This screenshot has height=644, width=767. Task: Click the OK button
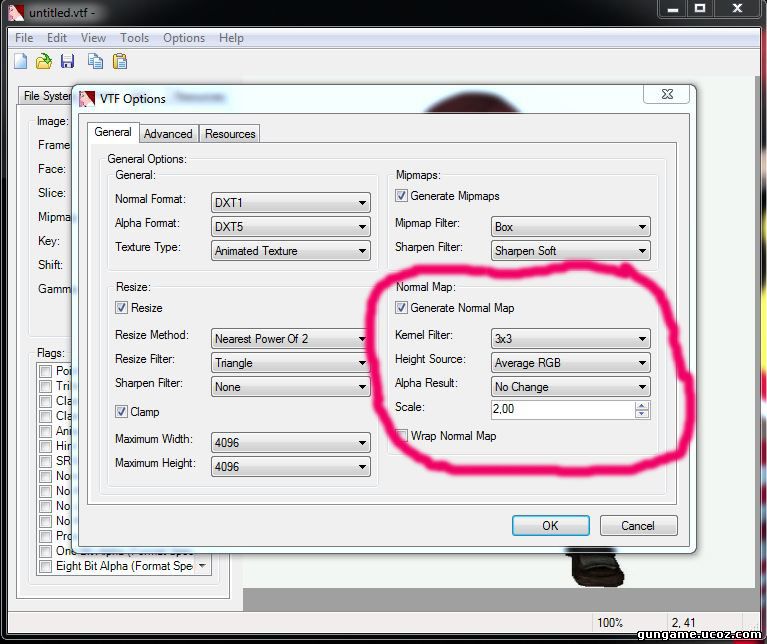[x=550, y=526]
